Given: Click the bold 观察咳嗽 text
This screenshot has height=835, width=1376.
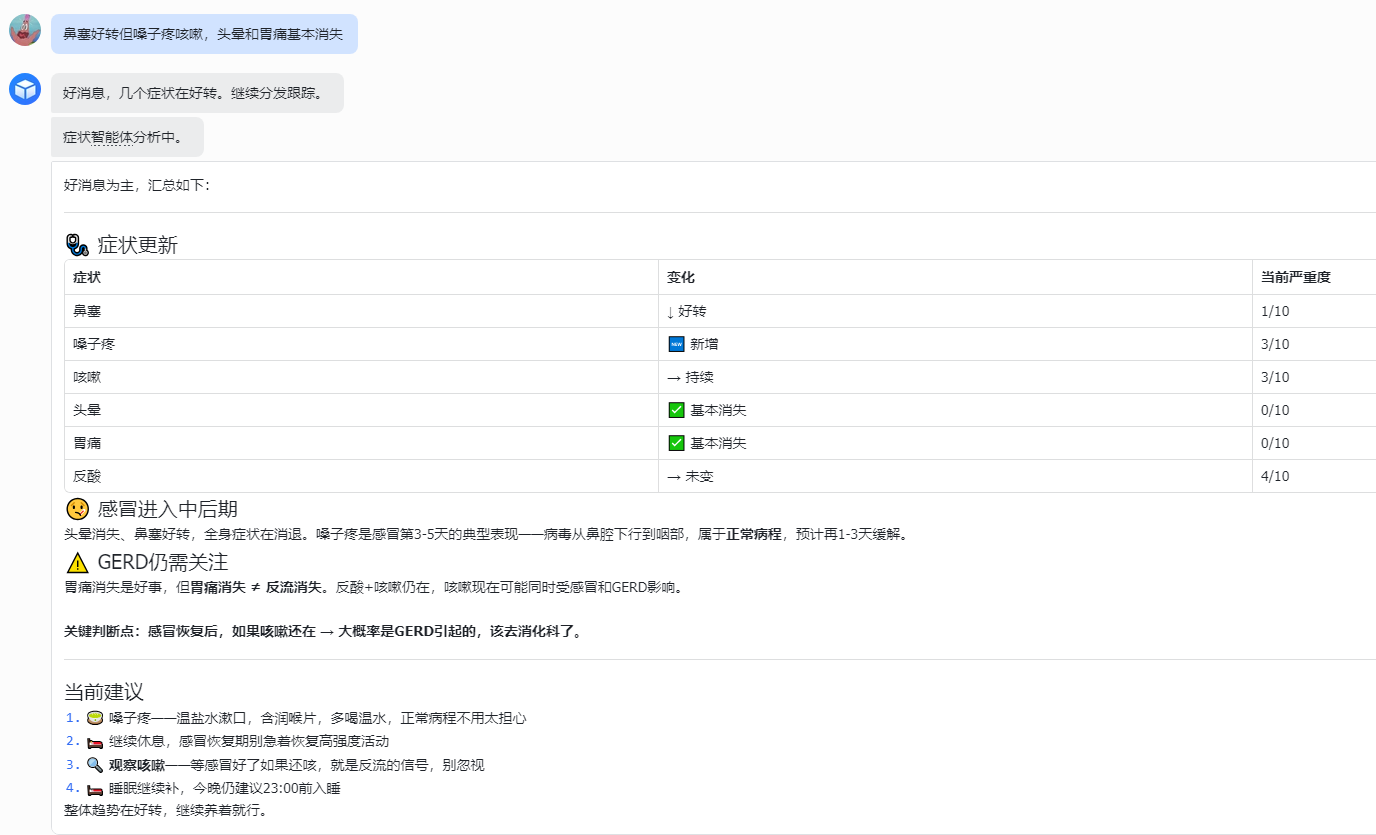Looking at the screenshot, I should (137, 765).
